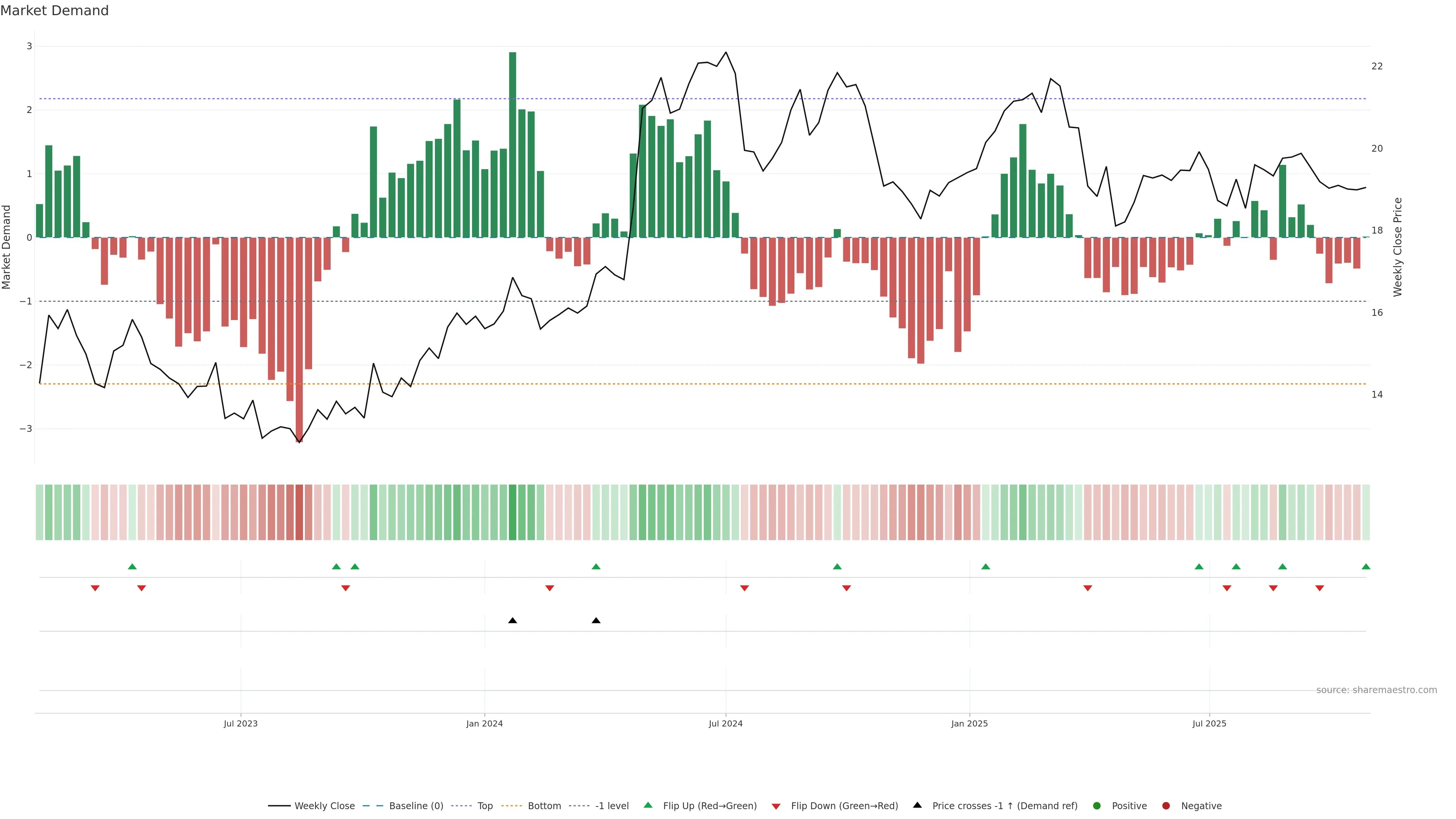Image resolution: width=1456 pixels, height=819 pixels.
Task: Click the rightmost green Flip Up triangle marker
Action: point(1365,566)
